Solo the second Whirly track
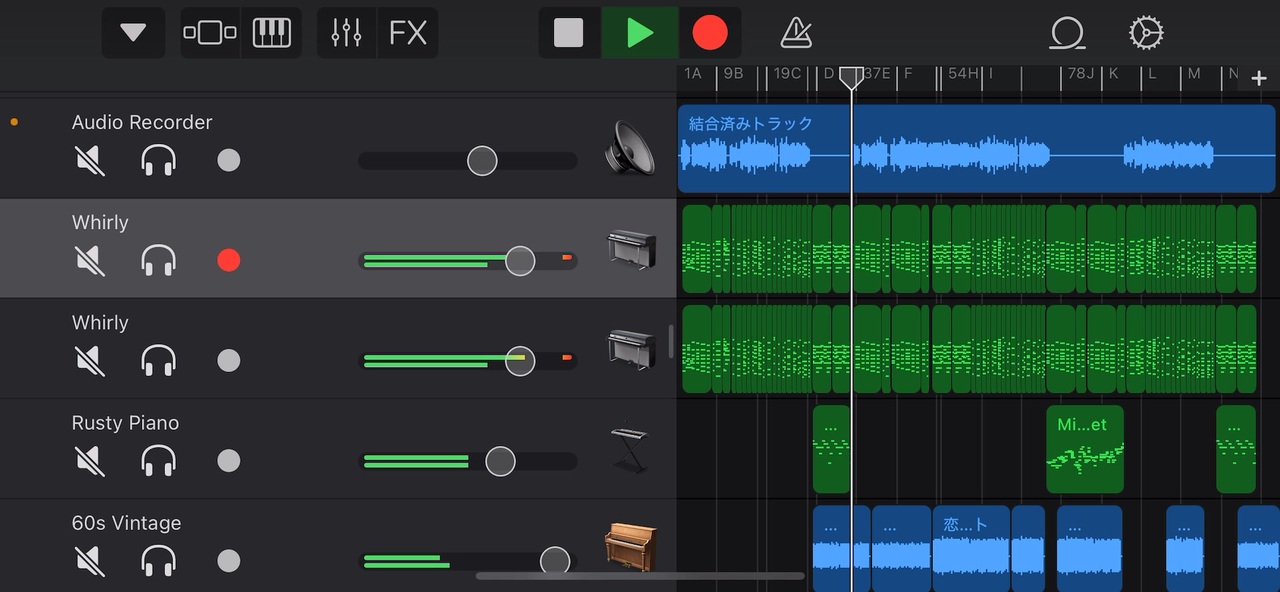The width and height of the screenshot is (1280, 592). point(159,360)
